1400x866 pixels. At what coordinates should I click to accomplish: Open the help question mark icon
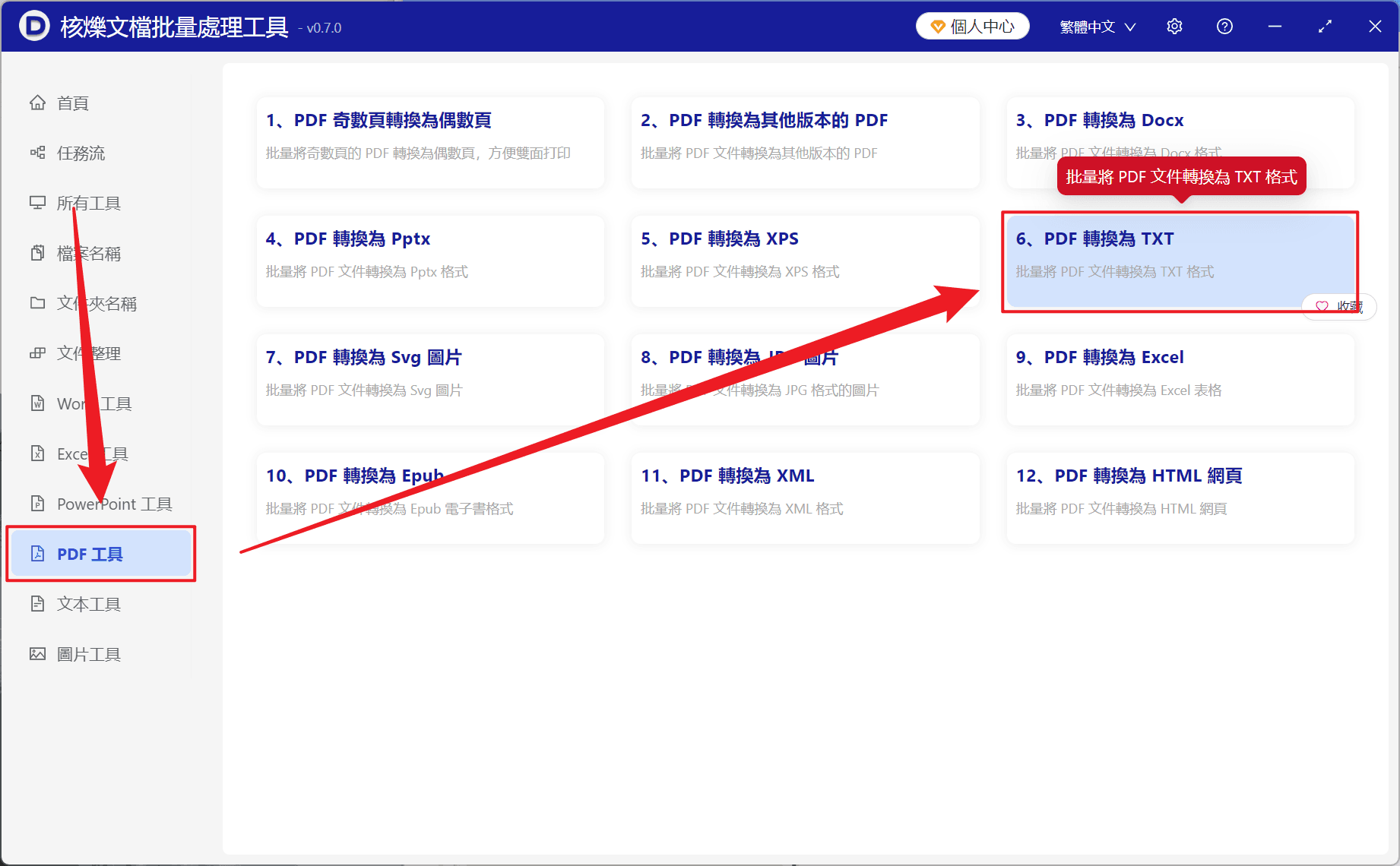tap(1224, 27)
